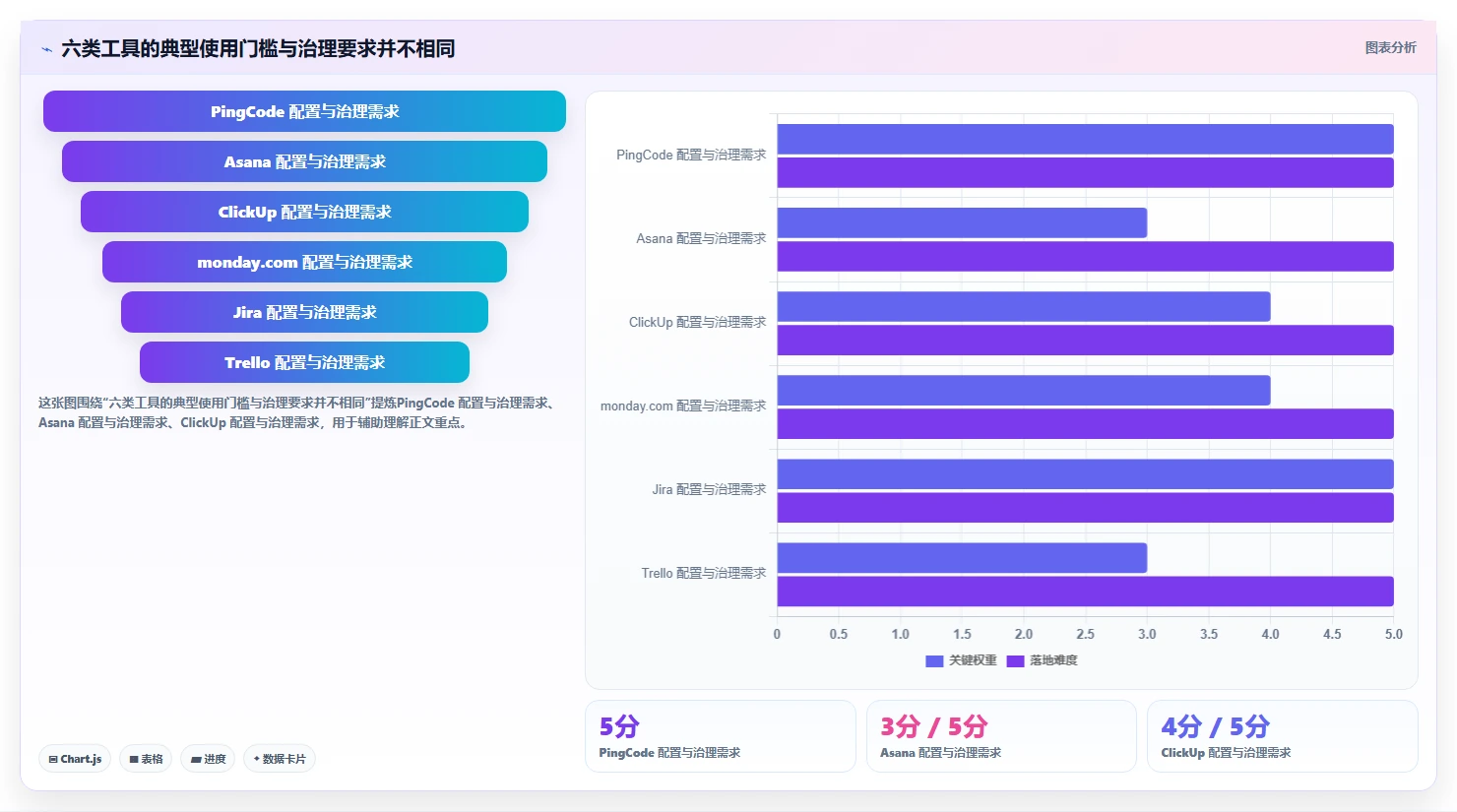Click the 表格 tag

146,759
